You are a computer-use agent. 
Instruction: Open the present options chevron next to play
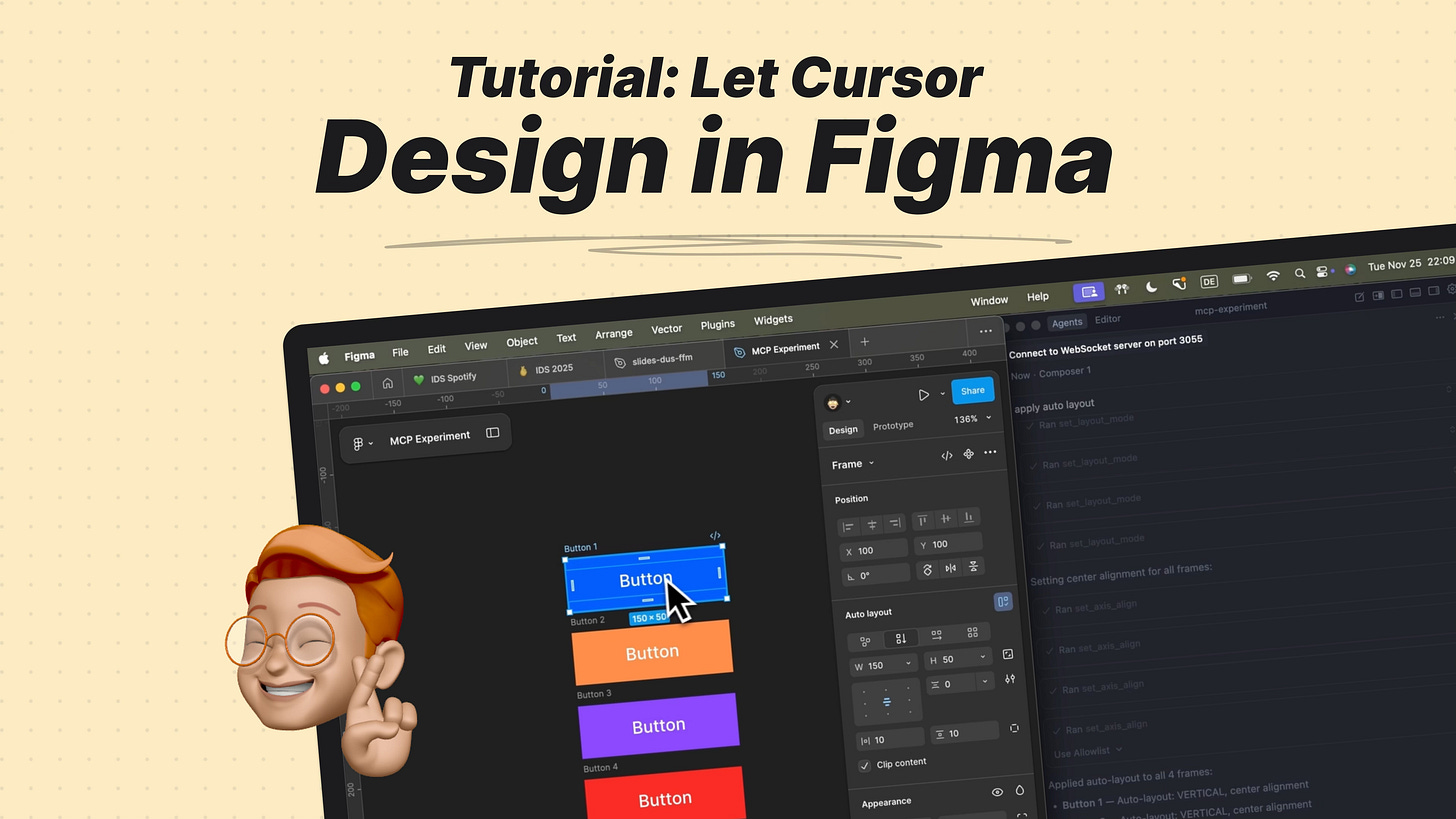click(x=943, y=394)
